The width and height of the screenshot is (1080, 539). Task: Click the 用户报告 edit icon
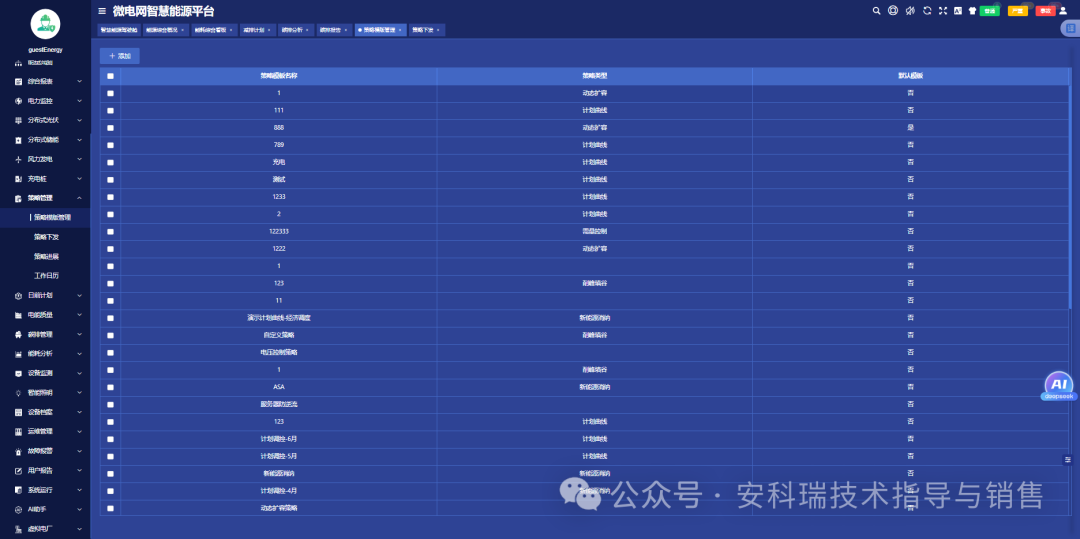pyautogui.click(x=19, y=470)
